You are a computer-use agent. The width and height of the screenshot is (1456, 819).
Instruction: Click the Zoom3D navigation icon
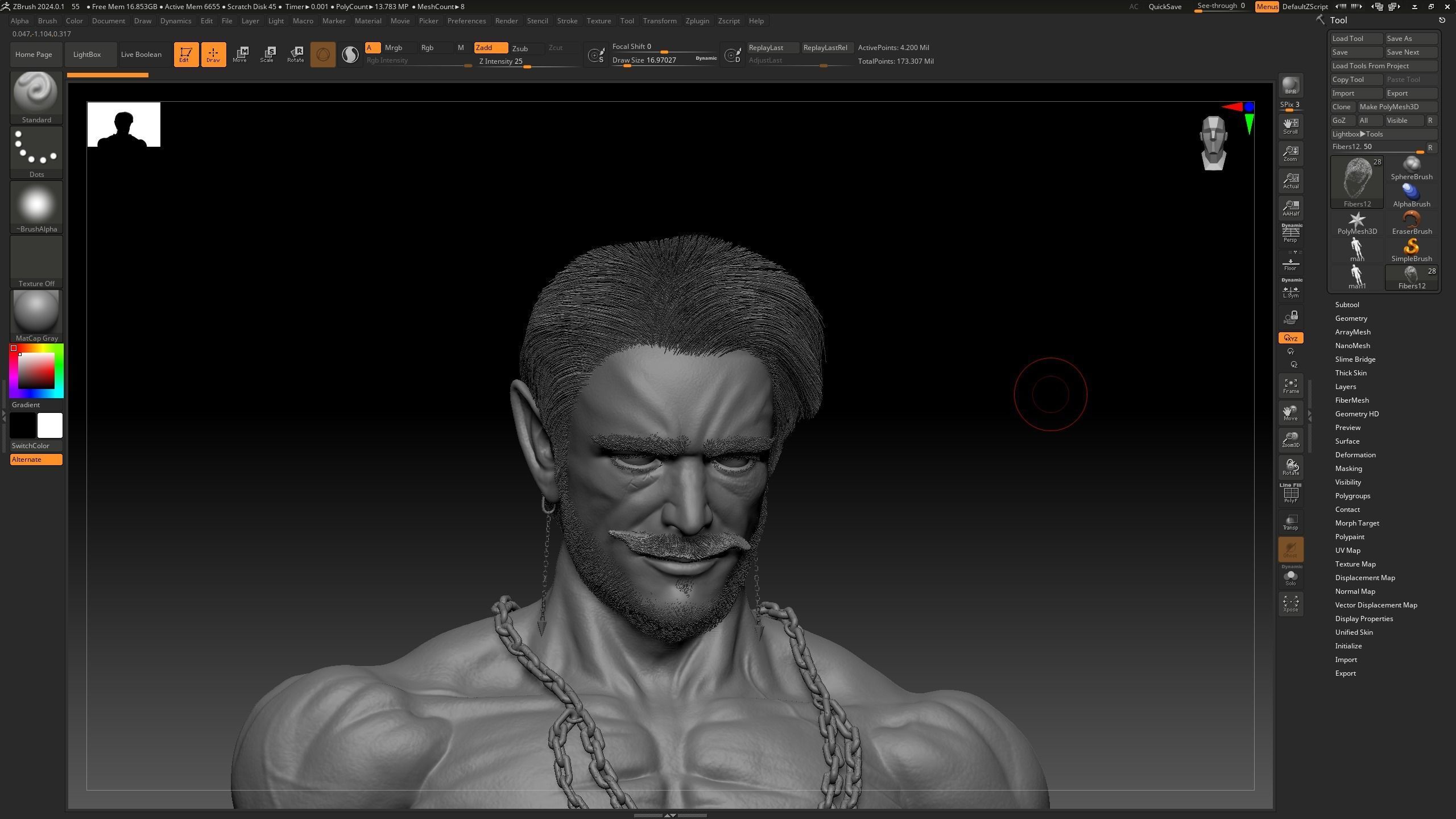[x=1290, y=440]
